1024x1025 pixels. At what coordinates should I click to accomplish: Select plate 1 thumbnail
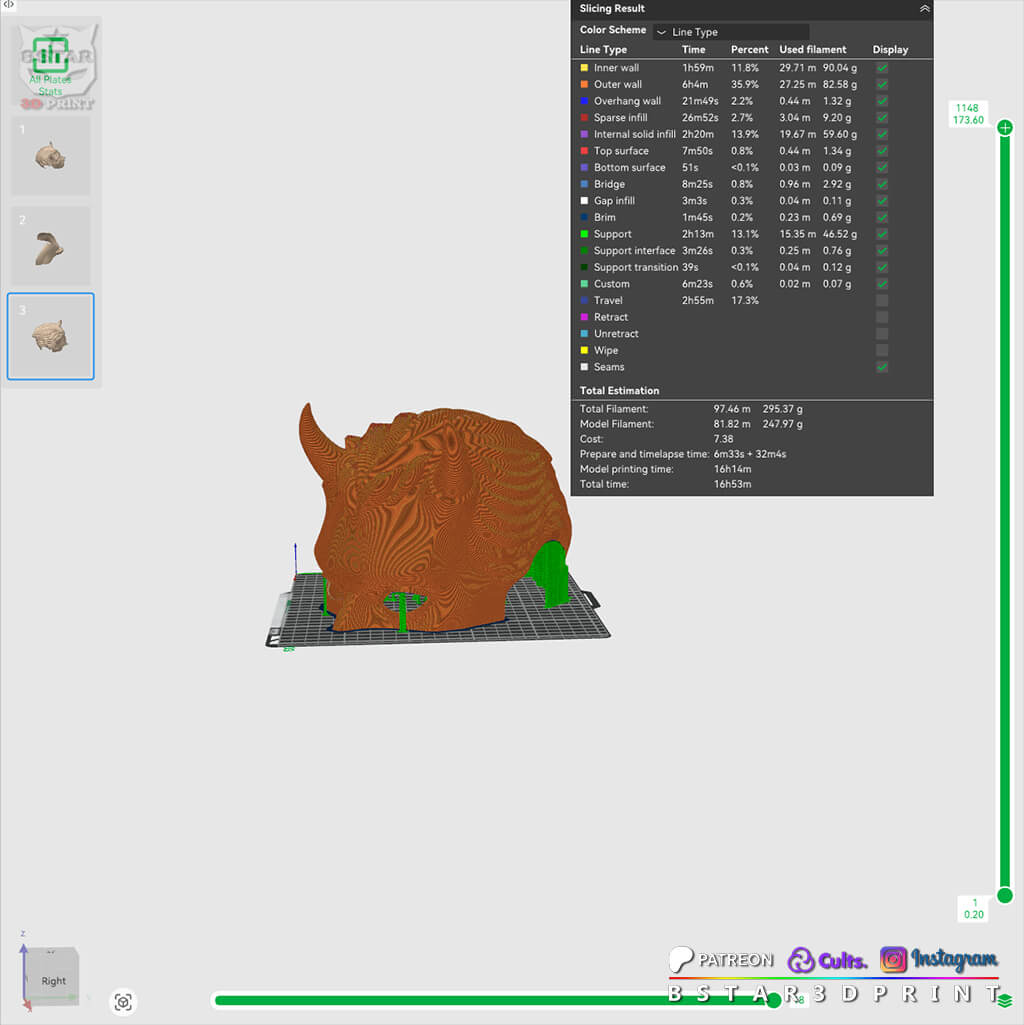[x=50, y=156]
